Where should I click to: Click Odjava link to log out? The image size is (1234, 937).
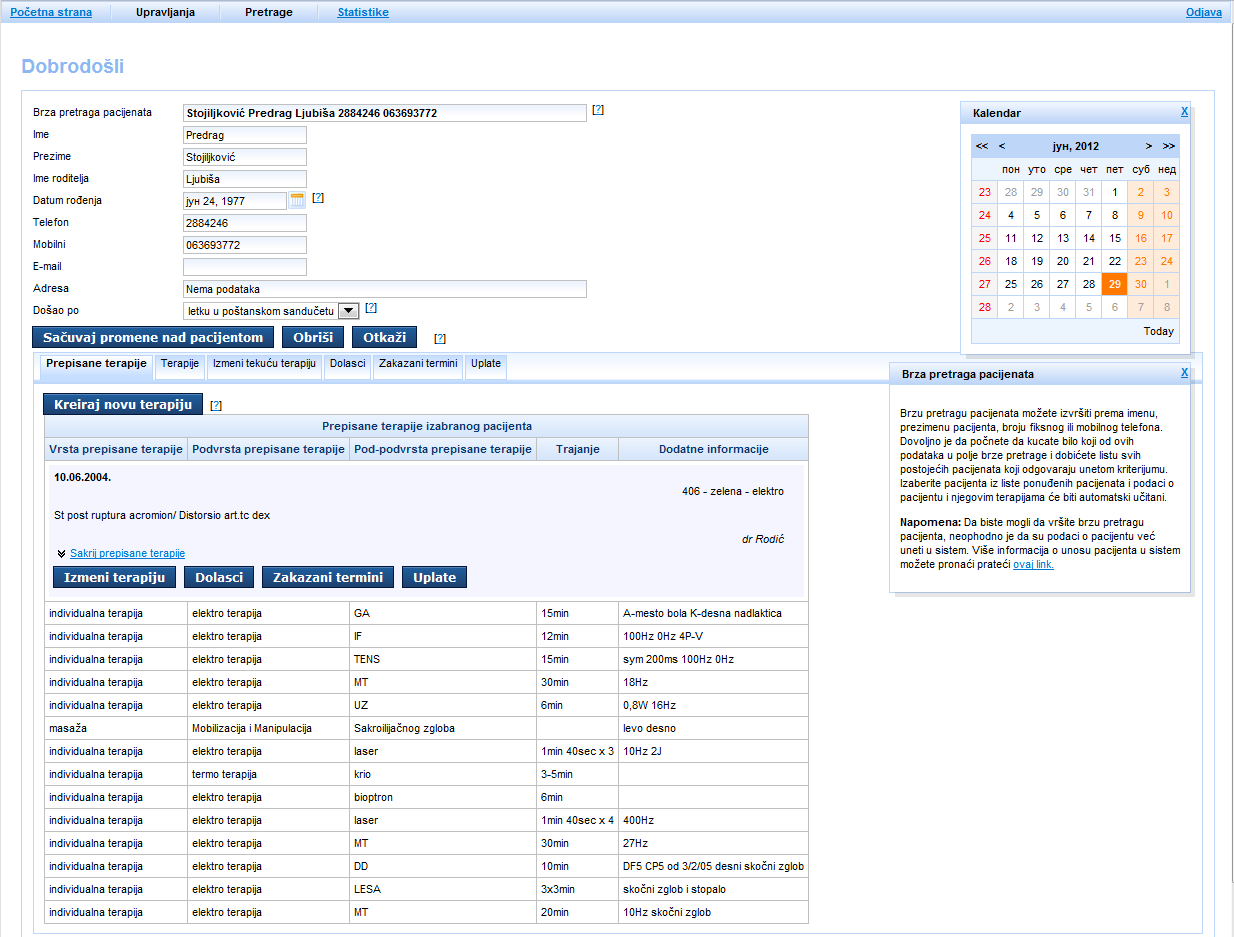[1203, 12]
